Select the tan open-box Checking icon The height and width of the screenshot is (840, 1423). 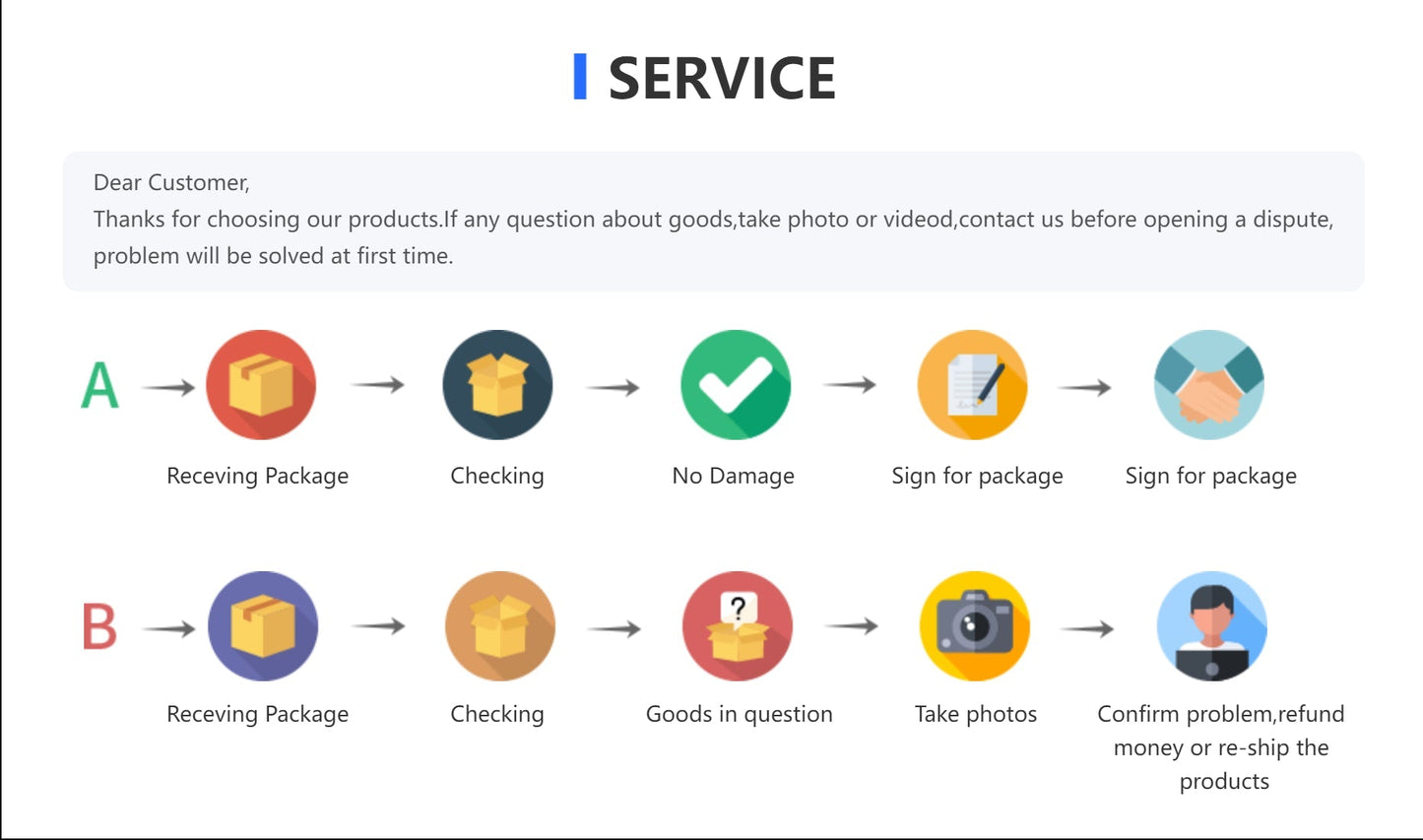(500, 626)
